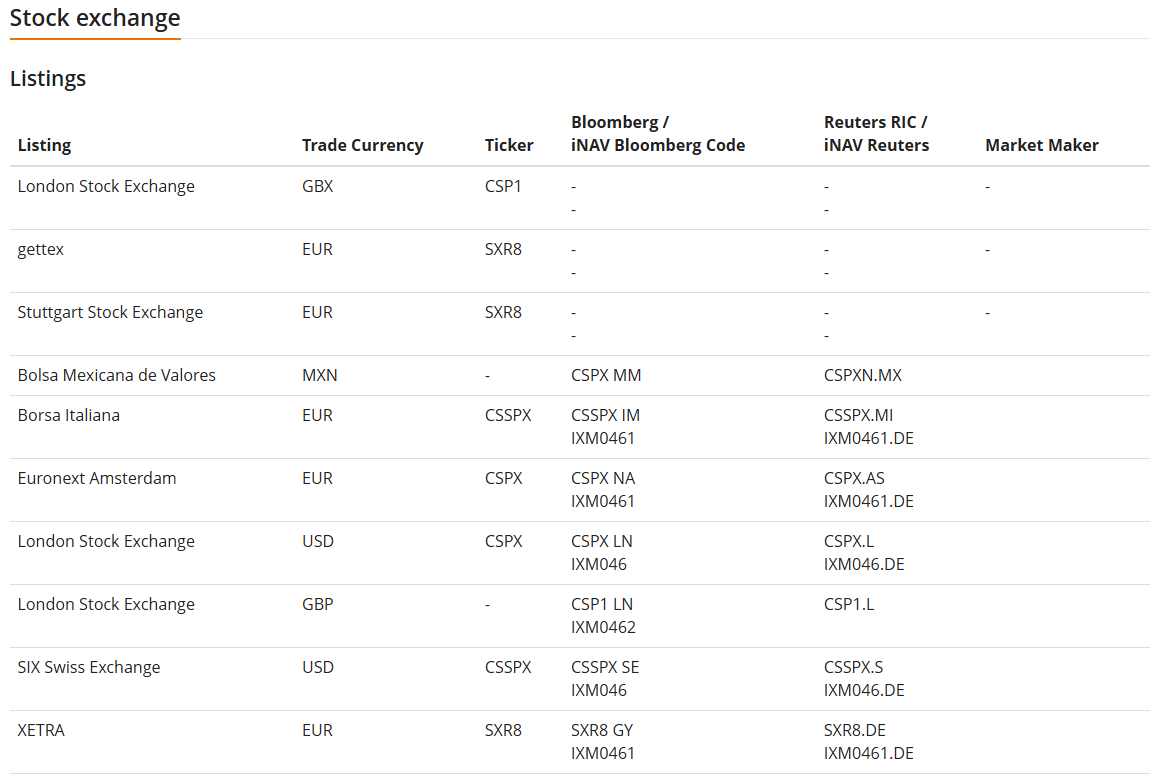Select IXM0461.DE in the XETRA row
The width and height of the screenshot is (1162, 777).
click(x=869, y=753)
